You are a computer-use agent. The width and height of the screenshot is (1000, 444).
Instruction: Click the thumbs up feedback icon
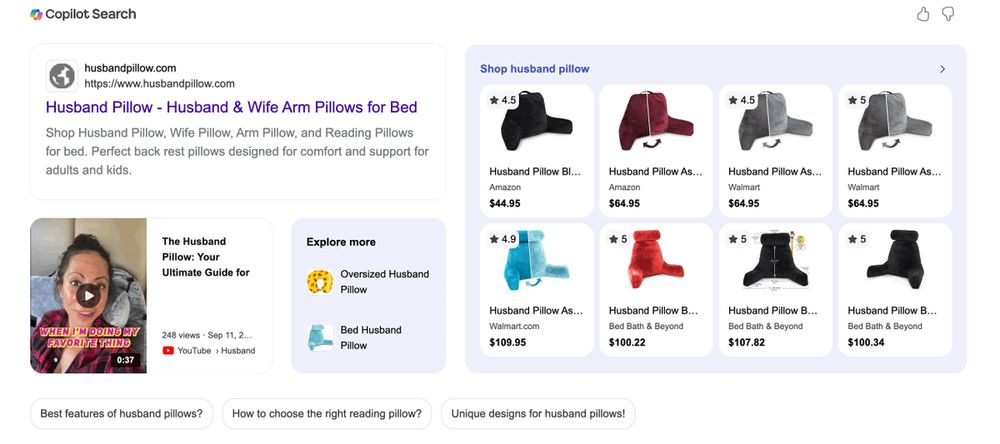923,14
